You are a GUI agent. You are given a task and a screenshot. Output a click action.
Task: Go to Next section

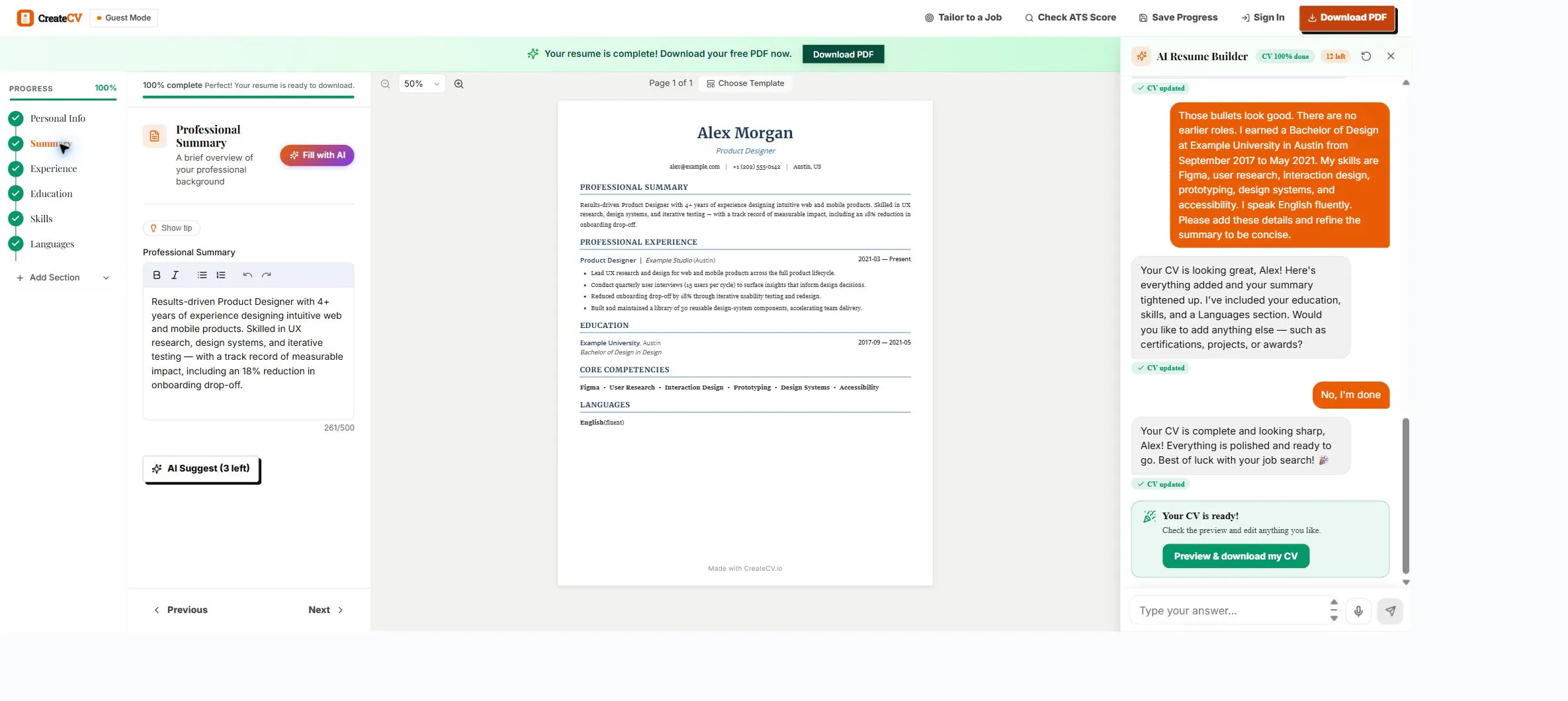tap(326, 610)
